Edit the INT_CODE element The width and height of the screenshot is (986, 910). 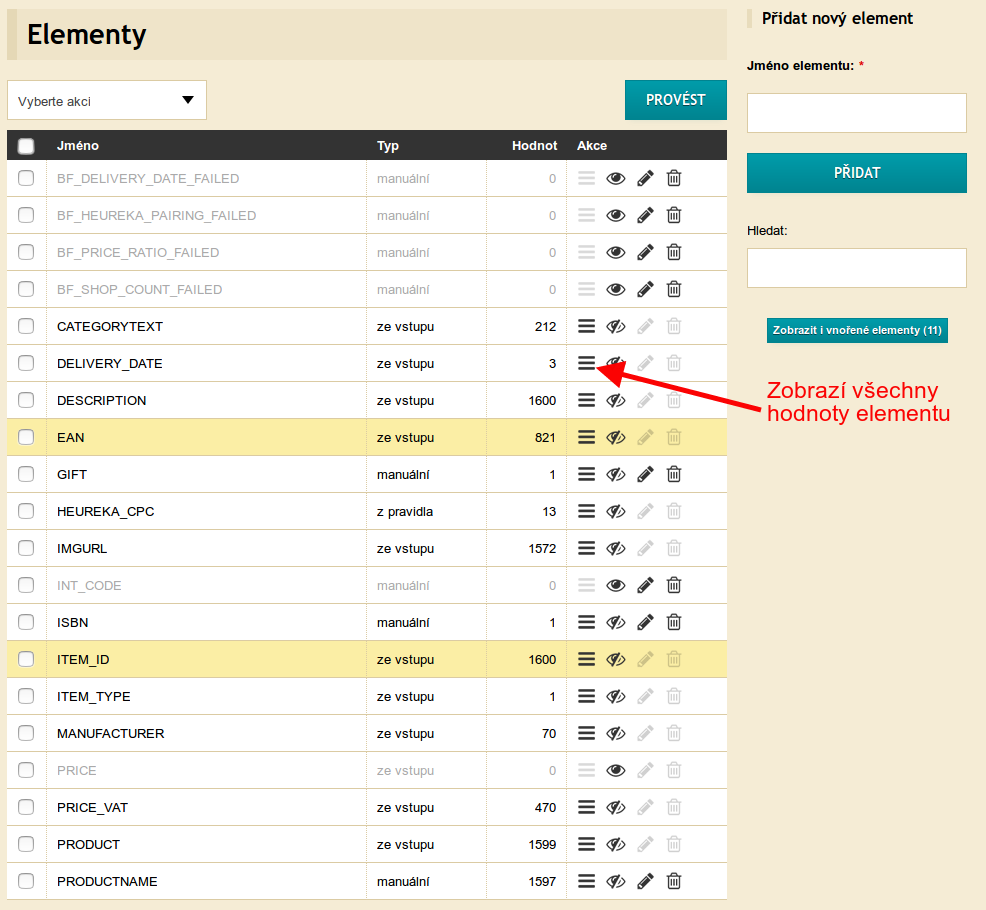[645, 585]
